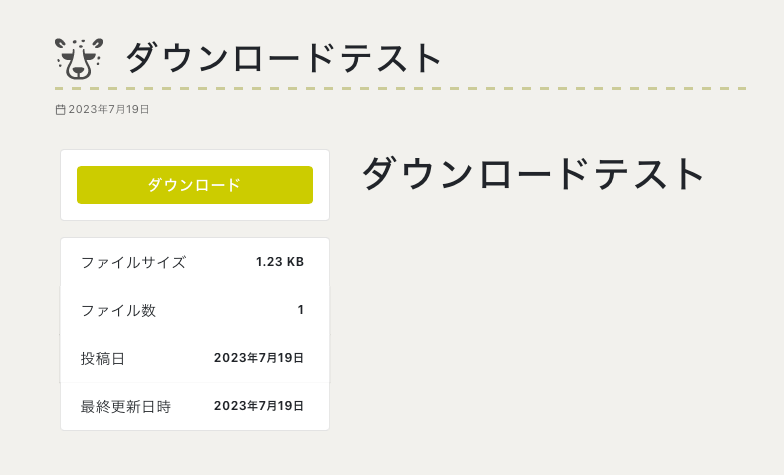Click the large ダウンロードテスト heading on right
Image resolution: width=784 pixels, height=475 pixels.
tap(533, 174)
